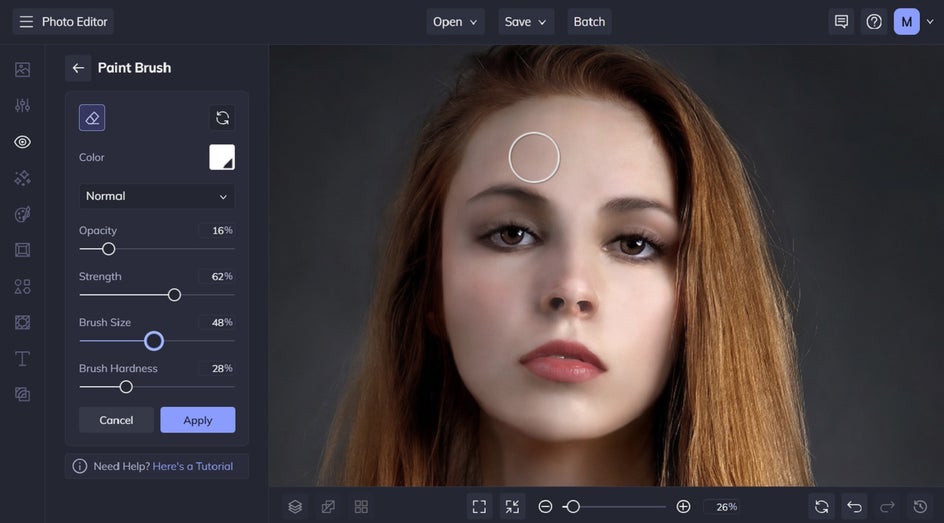
Task: Open the Here's a Tutorial link
Action: [x=192, y=466]
